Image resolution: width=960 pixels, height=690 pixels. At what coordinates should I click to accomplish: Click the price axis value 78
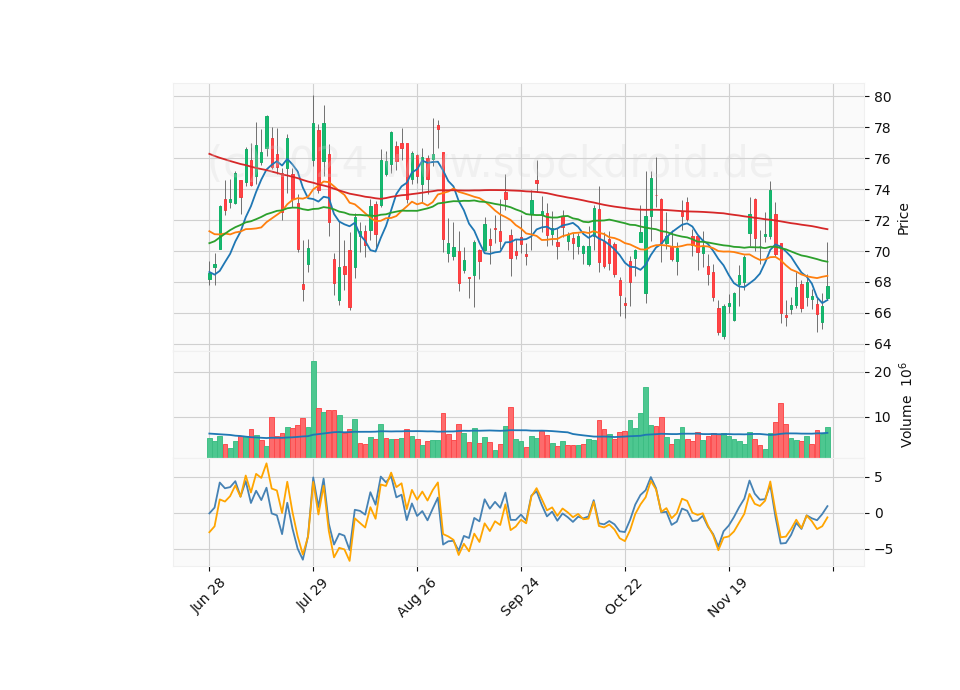click(x=882, y=128)
